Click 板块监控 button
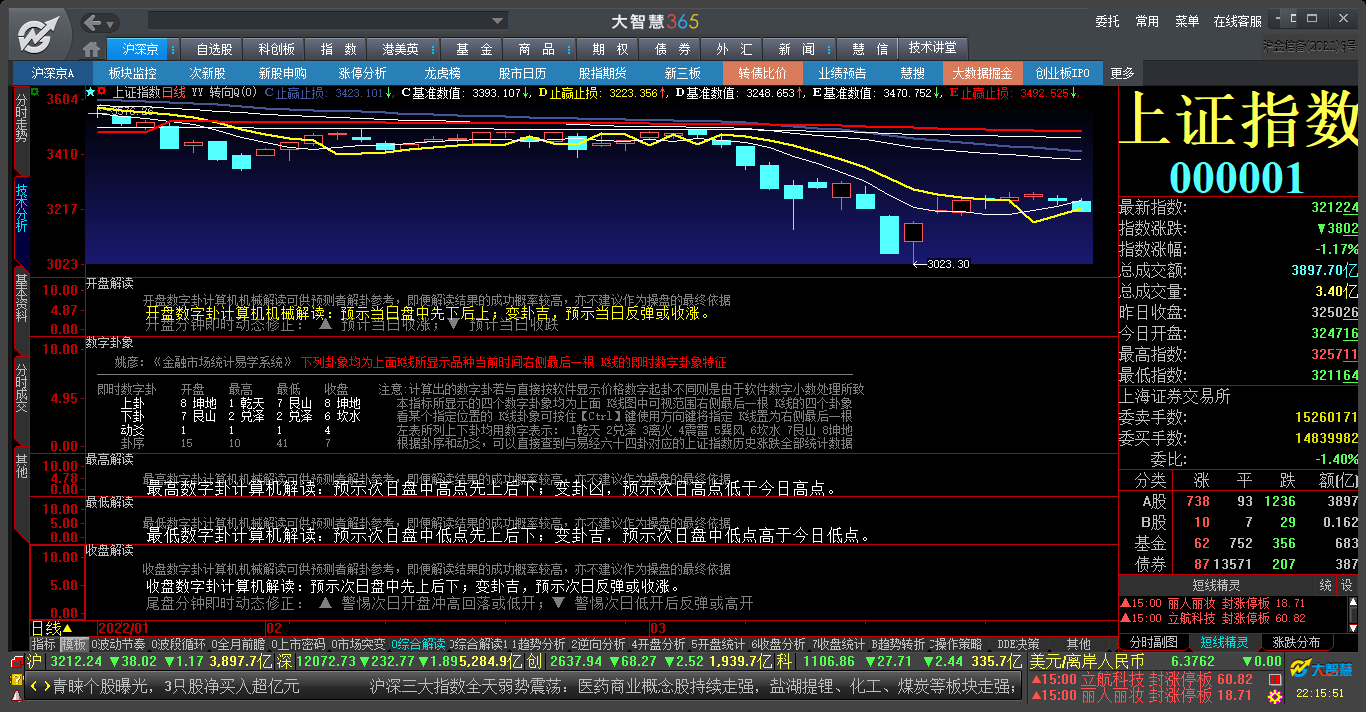 (132, 73)
